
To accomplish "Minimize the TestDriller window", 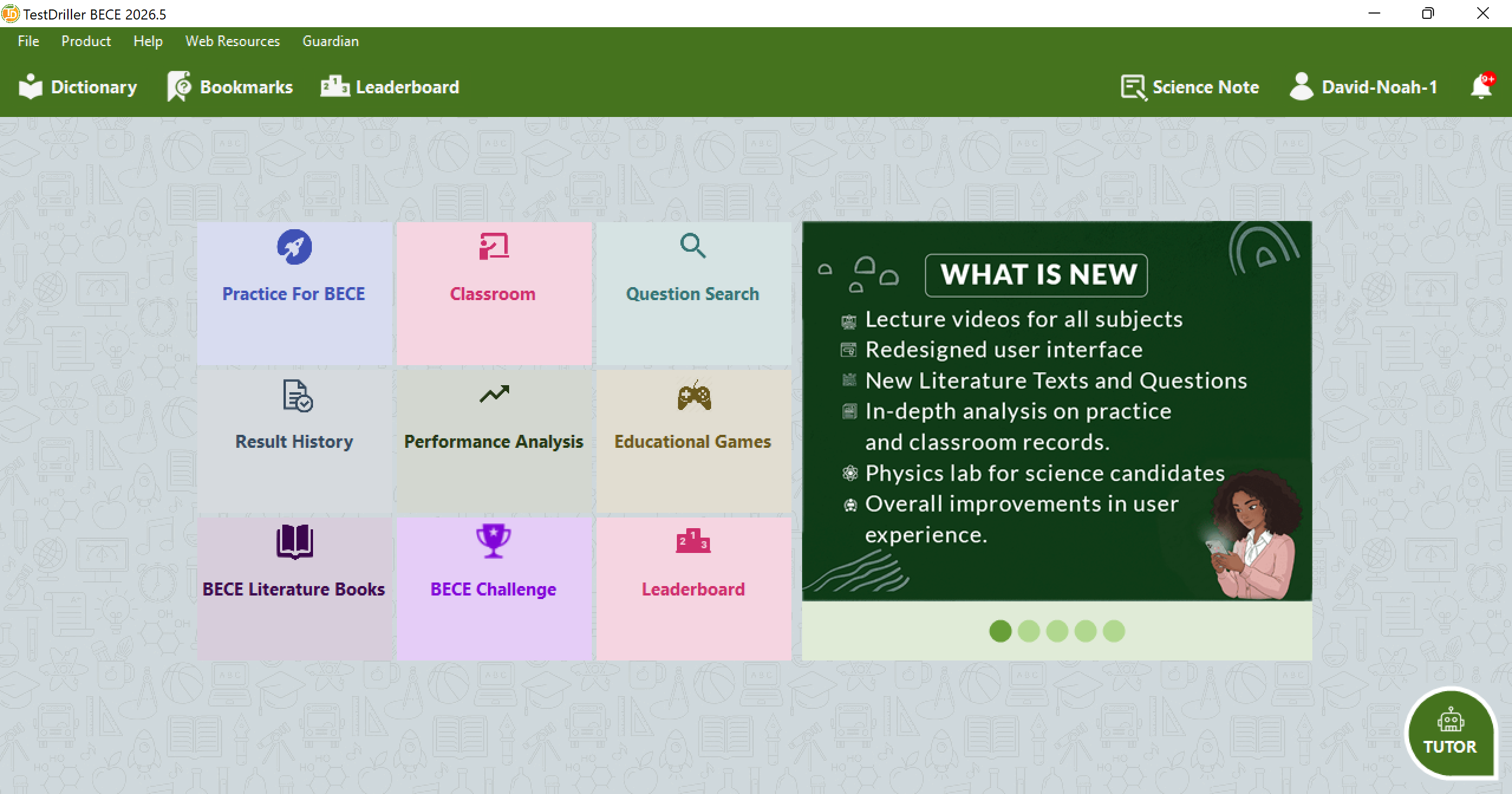I will pyautogui.click(x=1374, y=13).
